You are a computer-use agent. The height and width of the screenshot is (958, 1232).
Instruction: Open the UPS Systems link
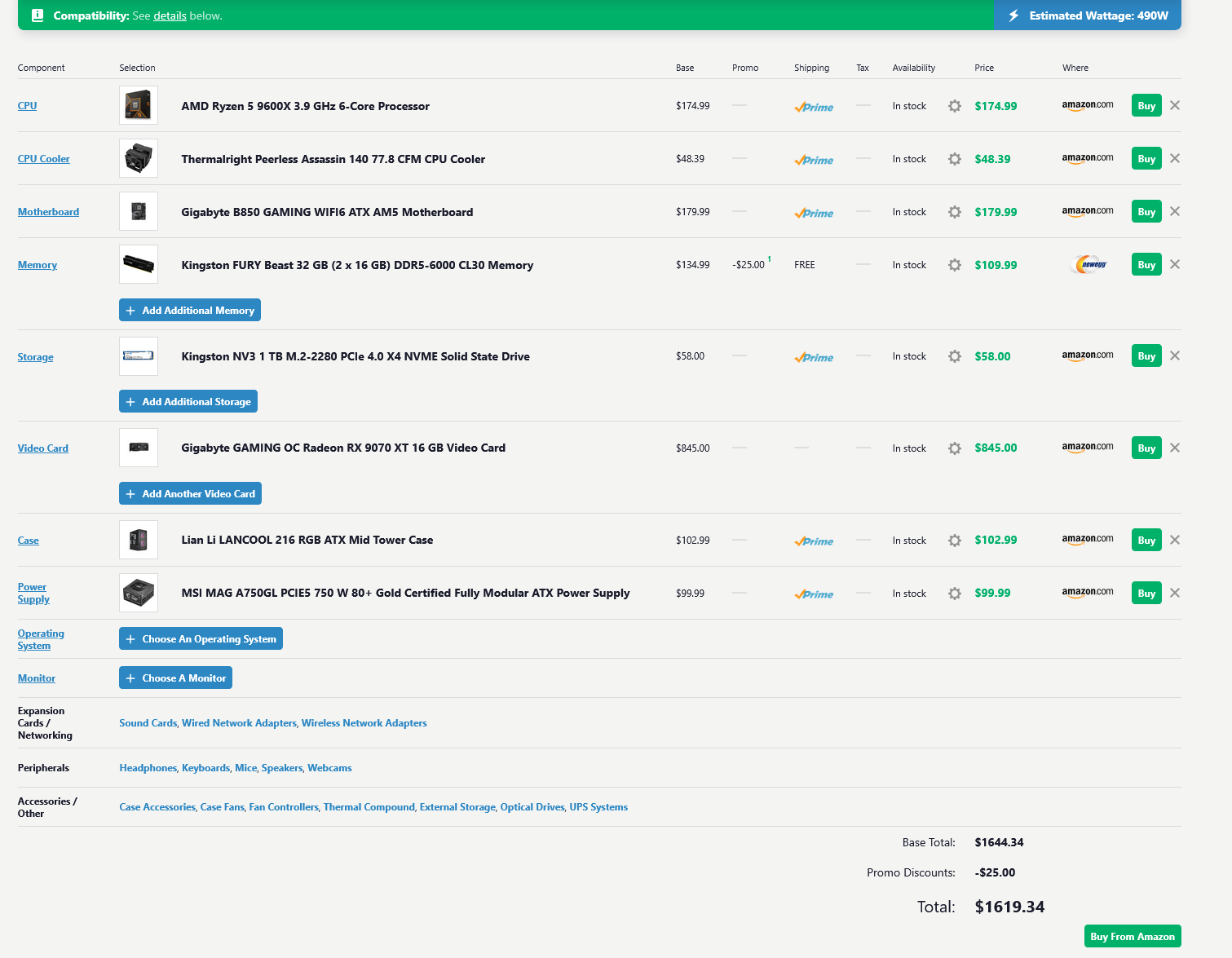point(598,807)
